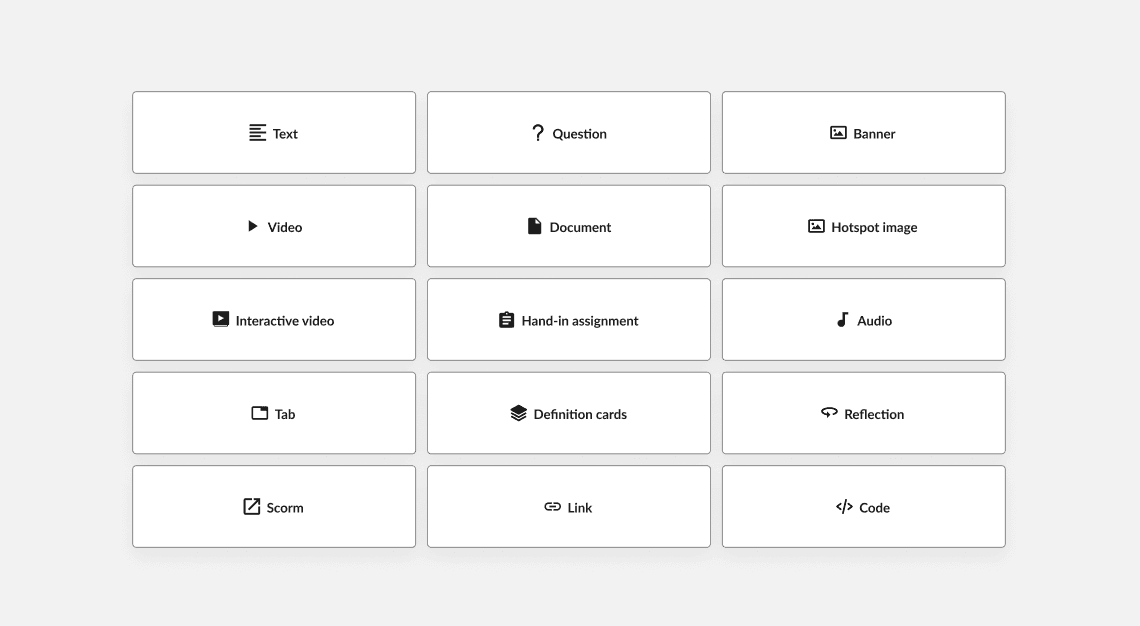Click the Interactive video icon

pos(220,319)
